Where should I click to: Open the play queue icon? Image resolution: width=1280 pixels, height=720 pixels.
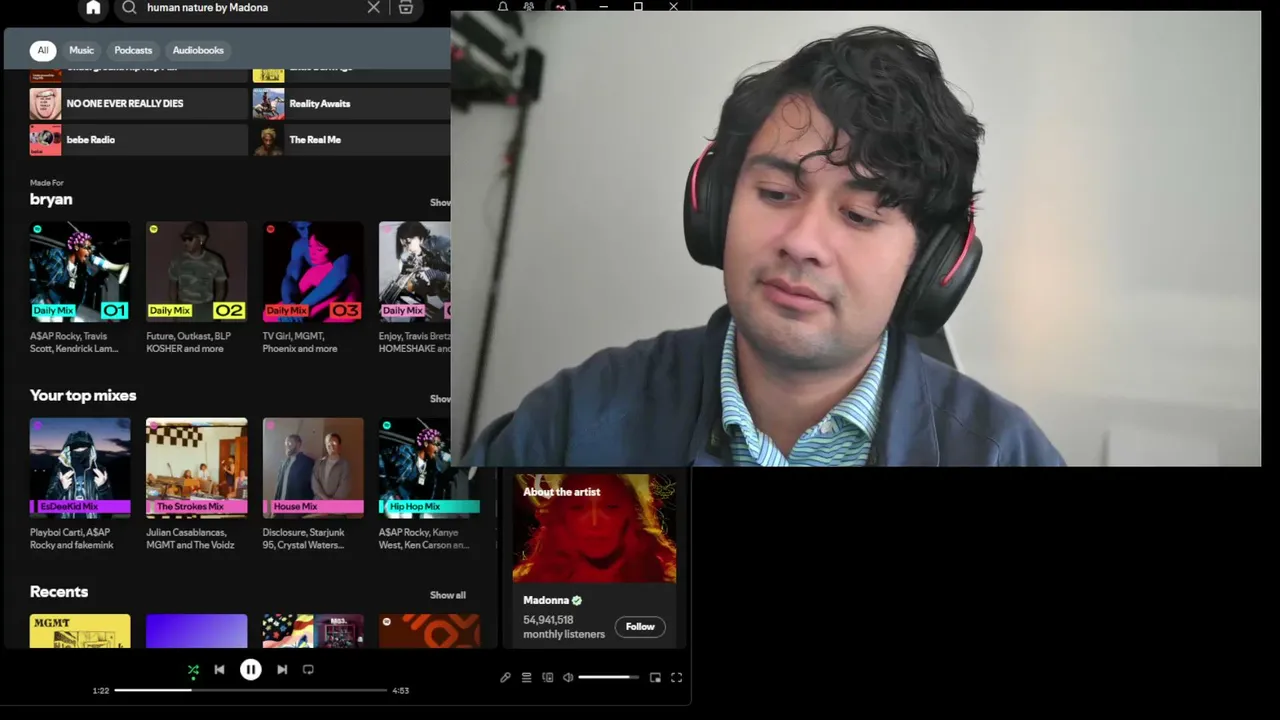pyautogui.click(x=526, y=677)
